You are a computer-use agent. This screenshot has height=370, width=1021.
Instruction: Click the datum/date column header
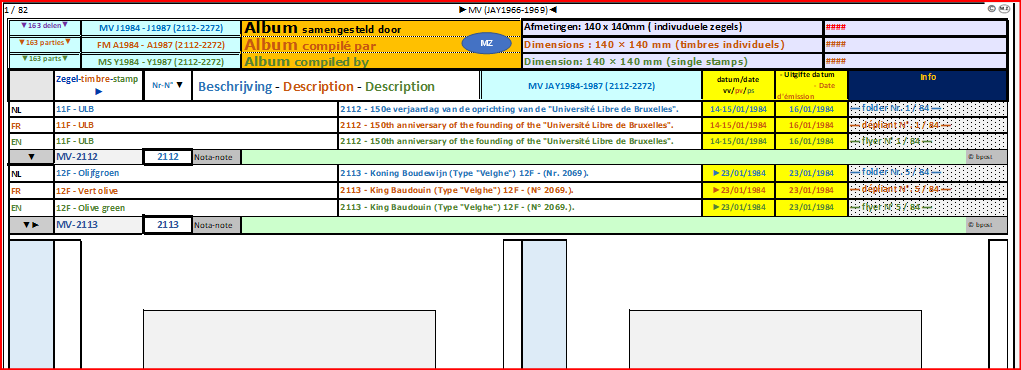[738, 85]
